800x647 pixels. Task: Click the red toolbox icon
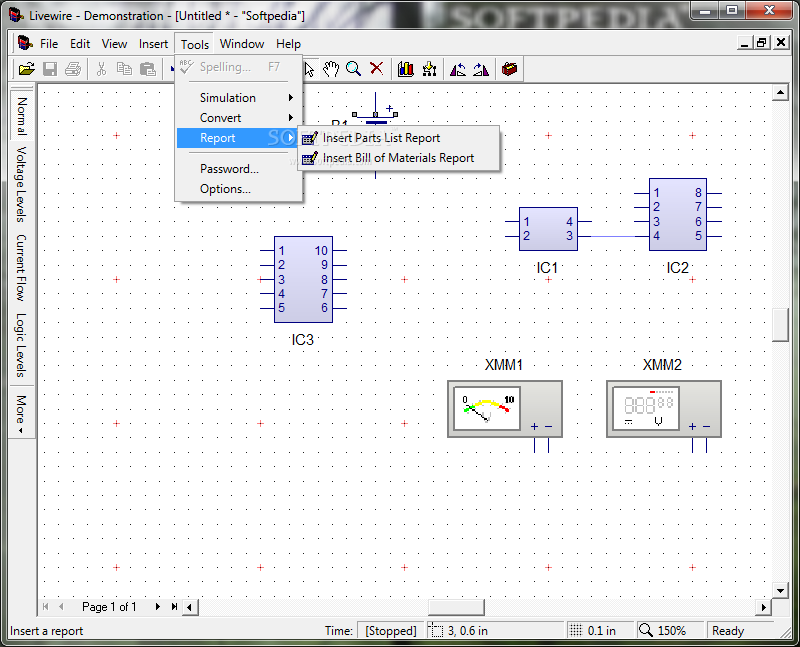point(509,68)
